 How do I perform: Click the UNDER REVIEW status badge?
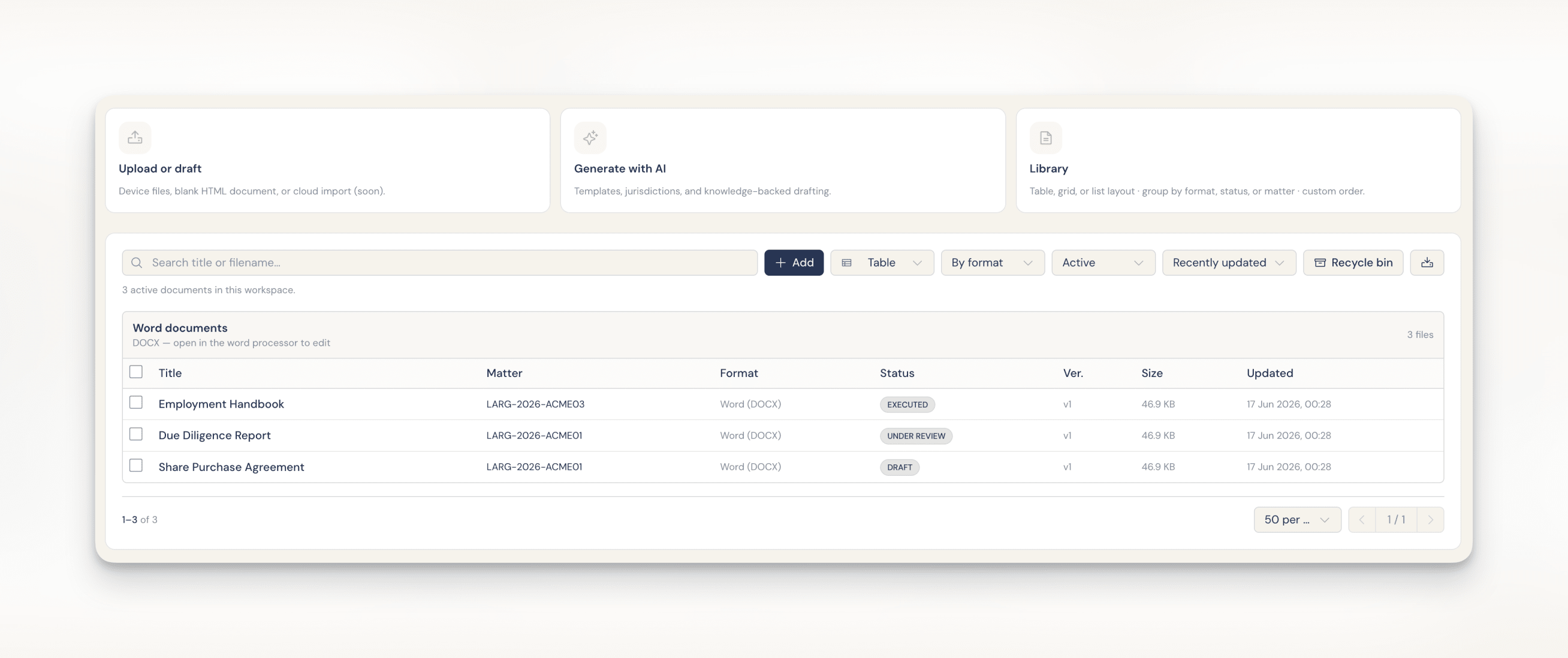click(915, 436)
